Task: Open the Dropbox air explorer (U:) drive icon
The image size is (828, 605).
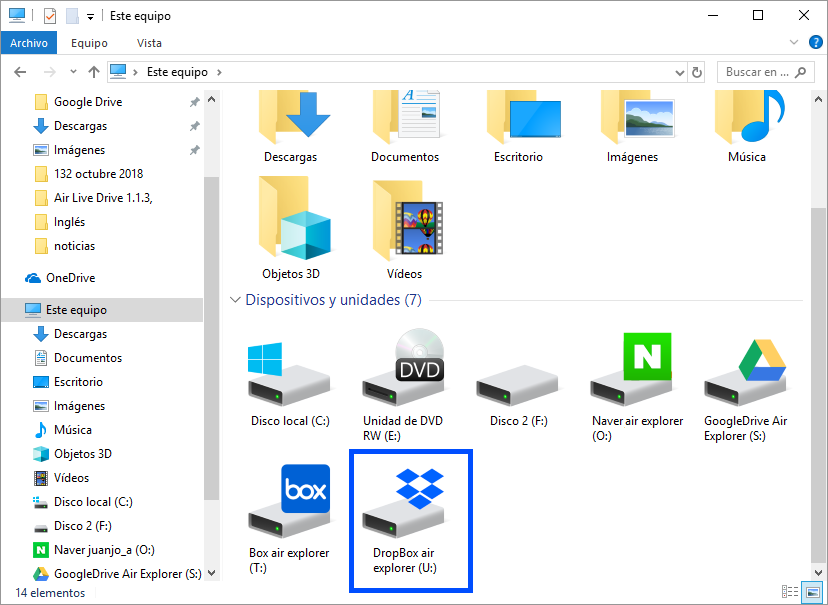Action: [405, 503]
